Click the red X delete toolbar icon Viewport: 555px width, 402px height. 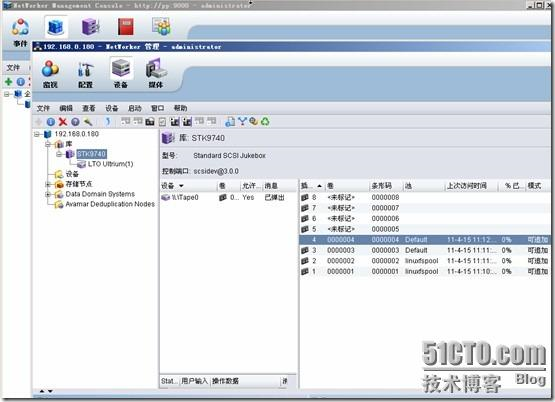[63, 122]
